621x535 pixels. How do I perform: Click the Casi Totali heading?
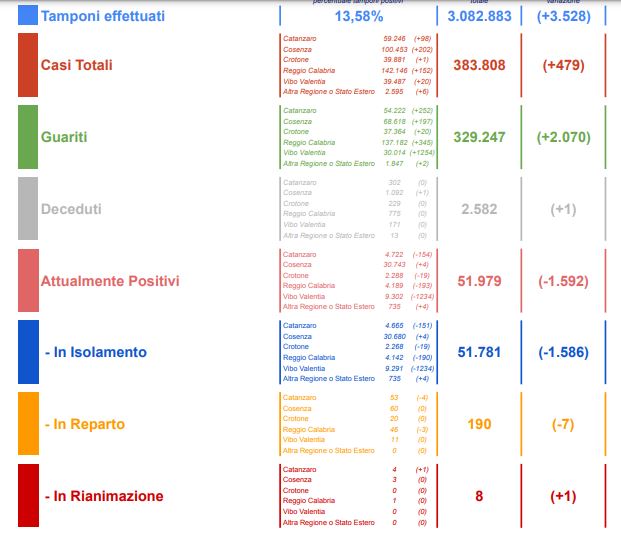(77, 65)
